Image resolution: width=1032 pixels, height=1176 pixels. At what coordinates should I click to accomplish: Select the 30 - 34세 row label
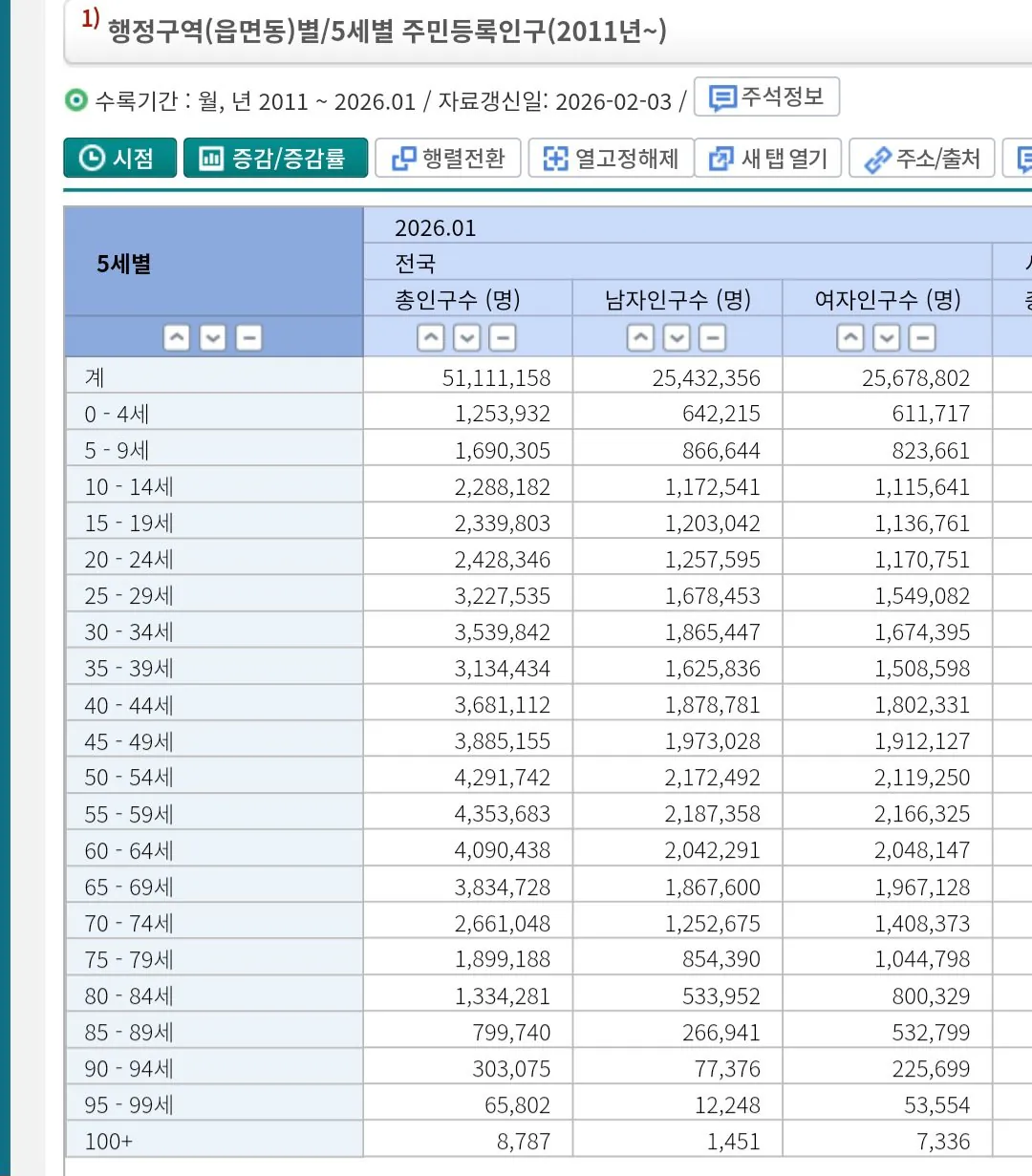point(214,631)
